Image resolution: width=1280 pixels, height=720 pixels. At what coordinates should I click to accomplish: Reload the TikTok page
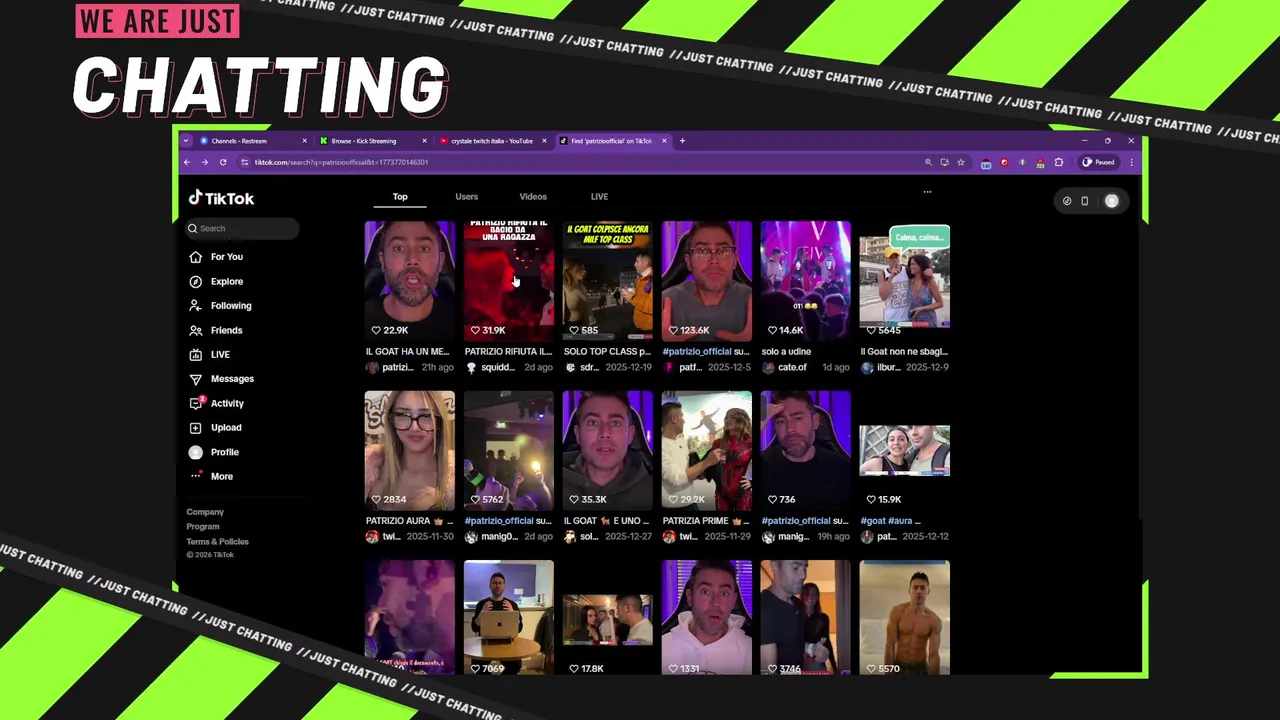pyautogui.click(x=223, y=162)
